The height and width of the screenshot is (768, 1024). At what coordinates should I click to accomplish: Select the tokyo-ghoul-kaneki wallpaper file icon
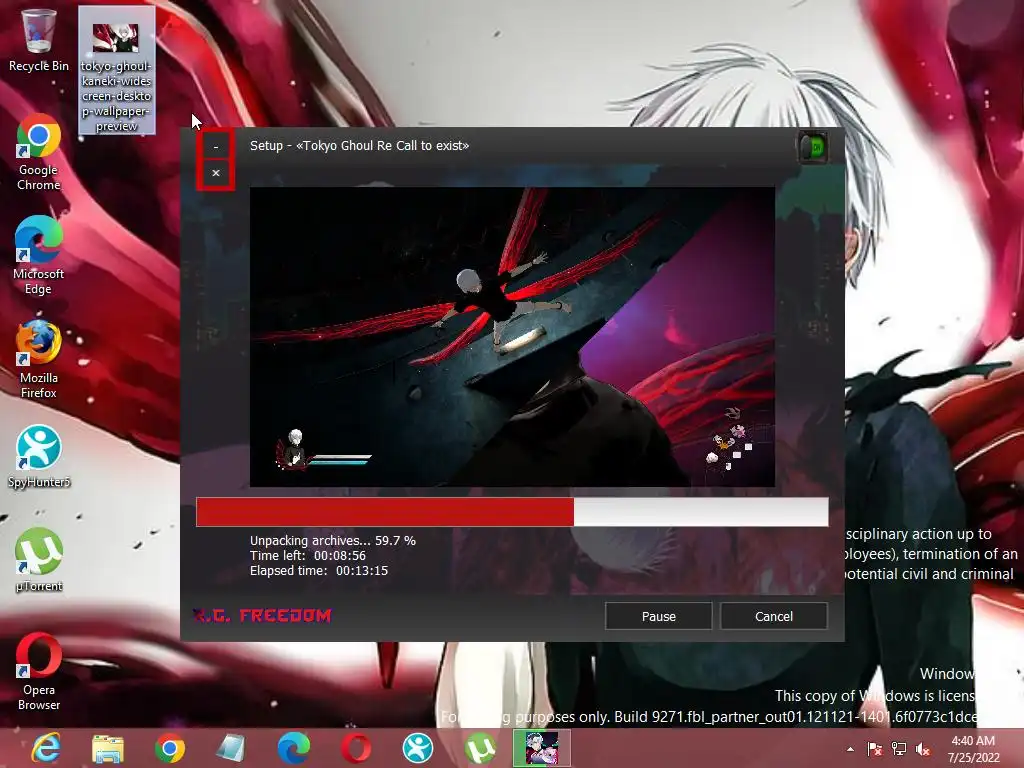116,71
